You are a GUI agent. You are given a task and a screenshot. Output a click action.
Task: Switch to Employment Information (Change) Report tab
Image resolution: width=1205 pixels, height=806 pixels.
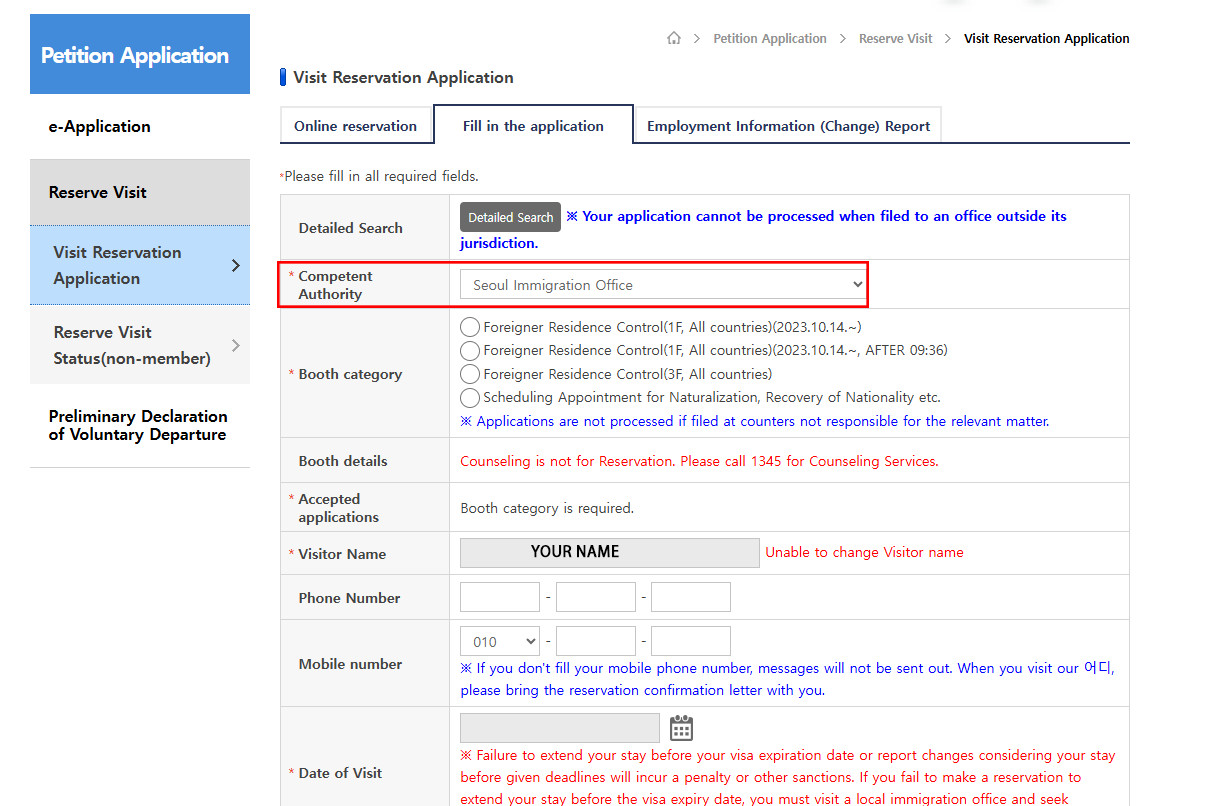pos(788,127)
